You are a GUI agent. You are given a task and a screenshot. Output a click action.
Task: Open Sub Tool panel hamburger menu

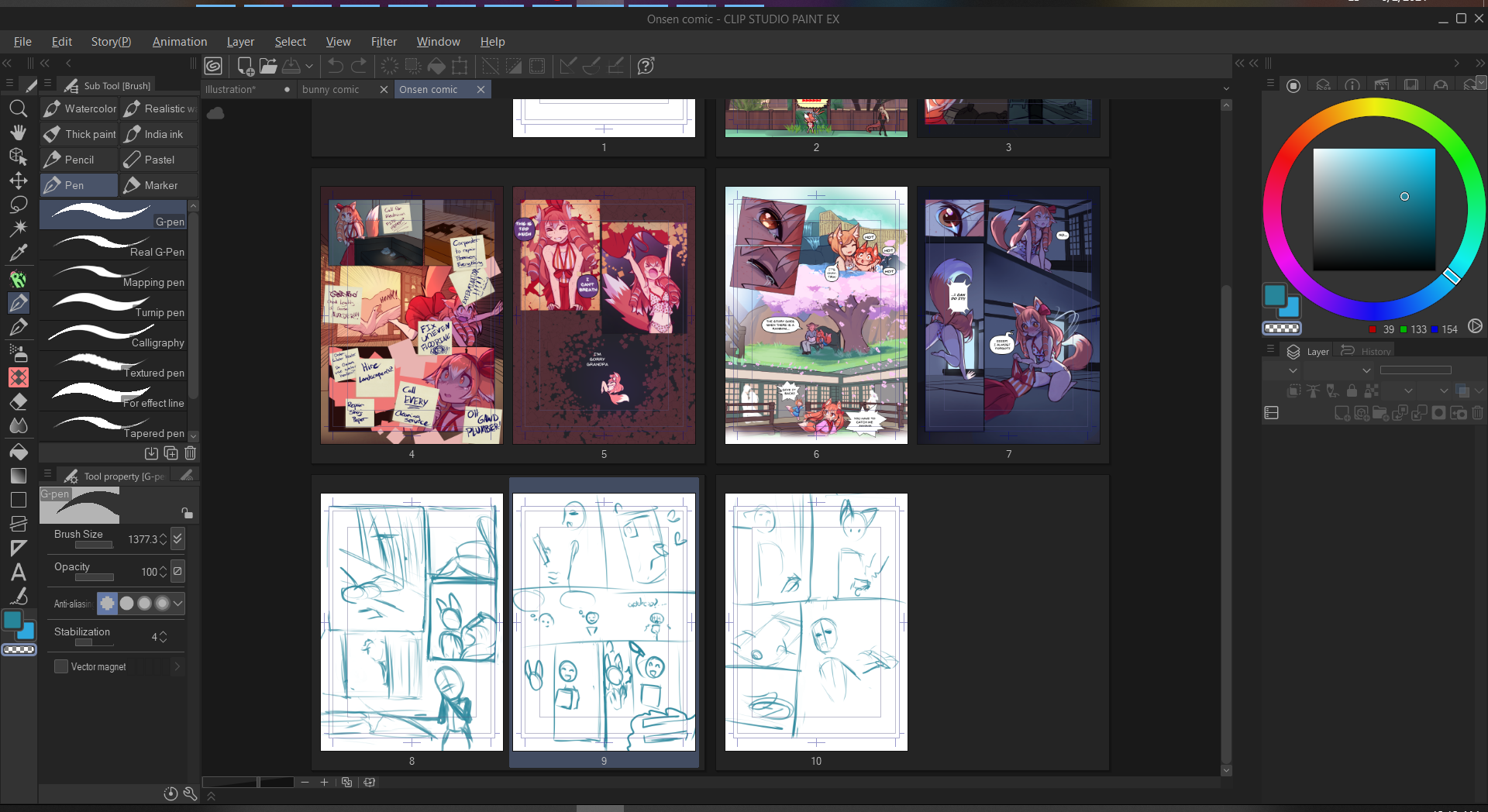(47, 84)
